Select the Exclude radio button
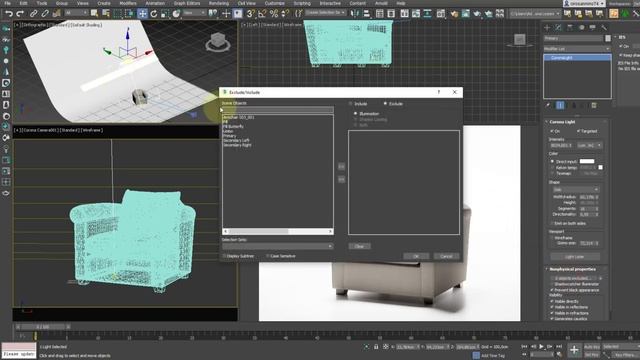This screenshot has width=640, height=360. [385, 104]
